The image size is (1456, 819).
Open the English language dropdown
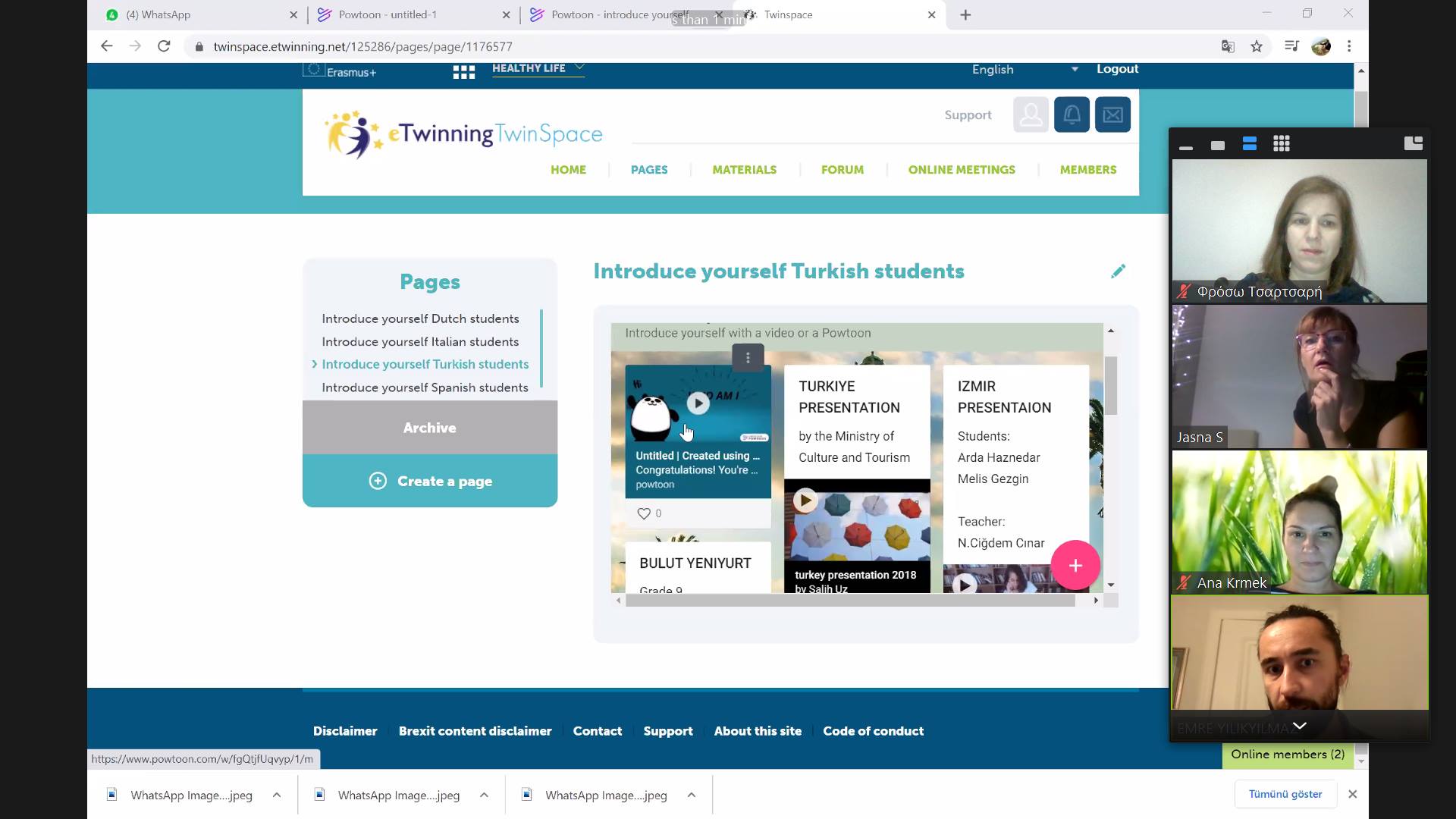[x=1025, y=69]
